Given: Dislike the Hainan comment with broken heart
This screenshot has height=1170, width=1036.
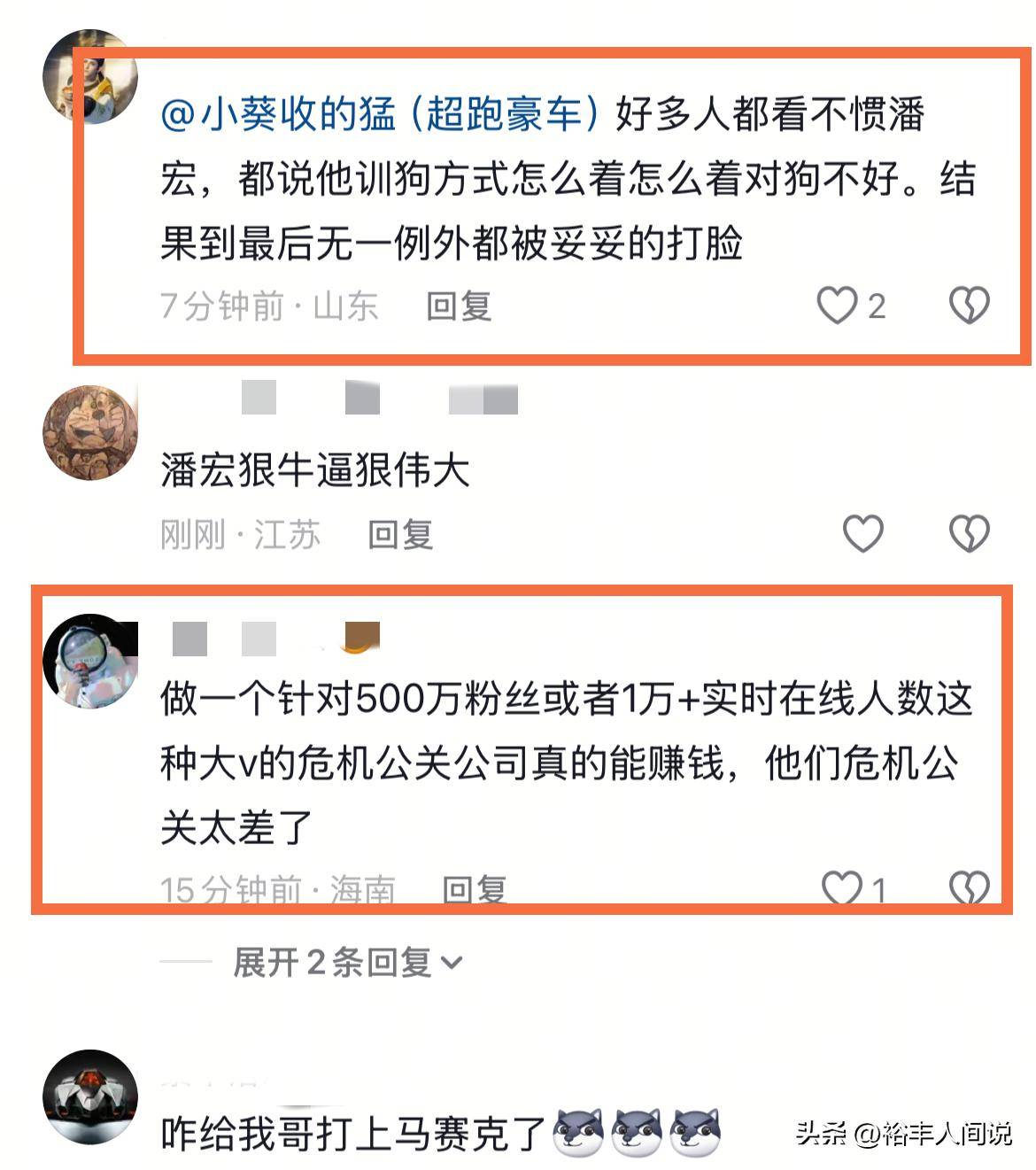Looking at the screenshot, I should [x=970, y=887].
